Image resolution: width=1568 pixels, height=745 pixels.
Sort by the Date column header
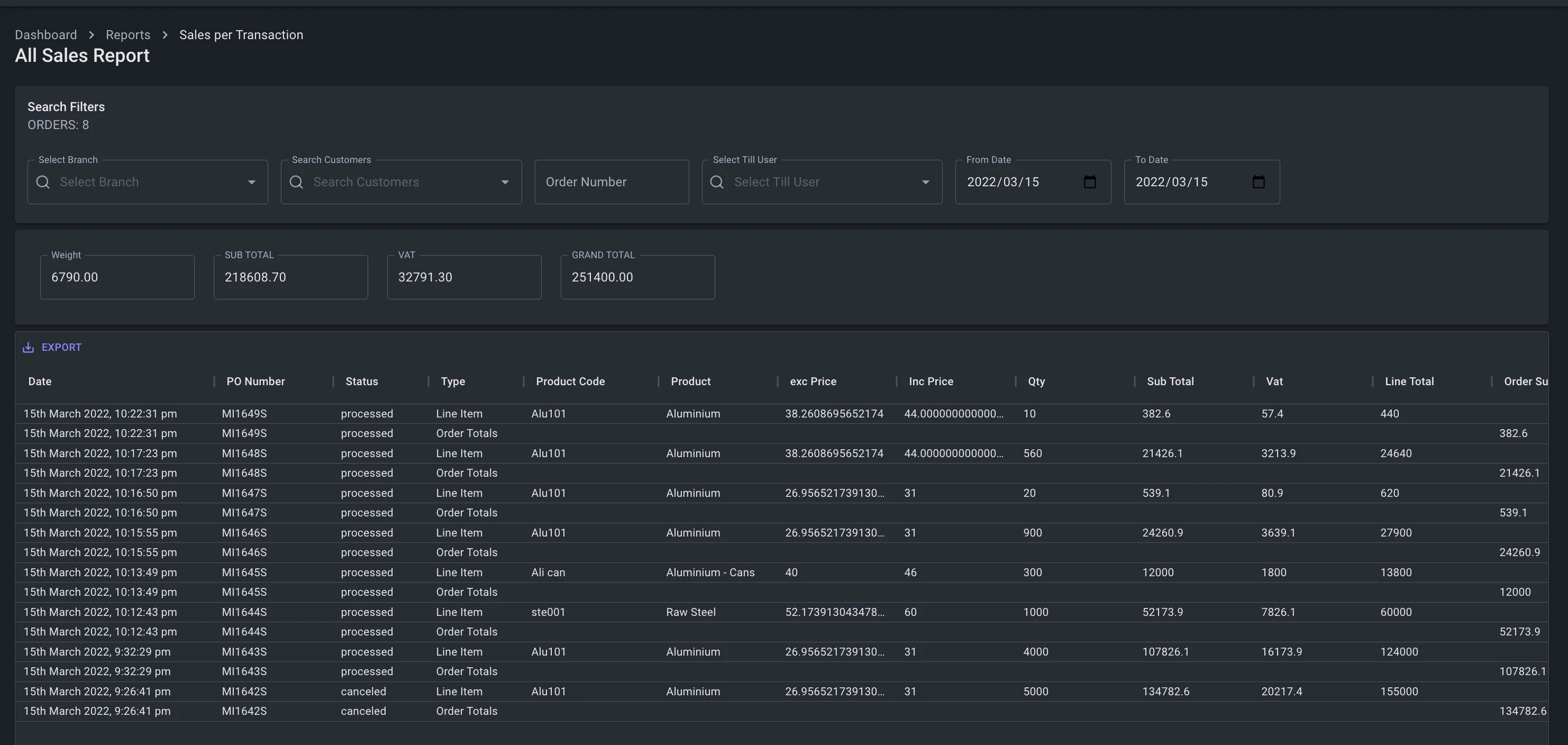click(x=40, y=381)
